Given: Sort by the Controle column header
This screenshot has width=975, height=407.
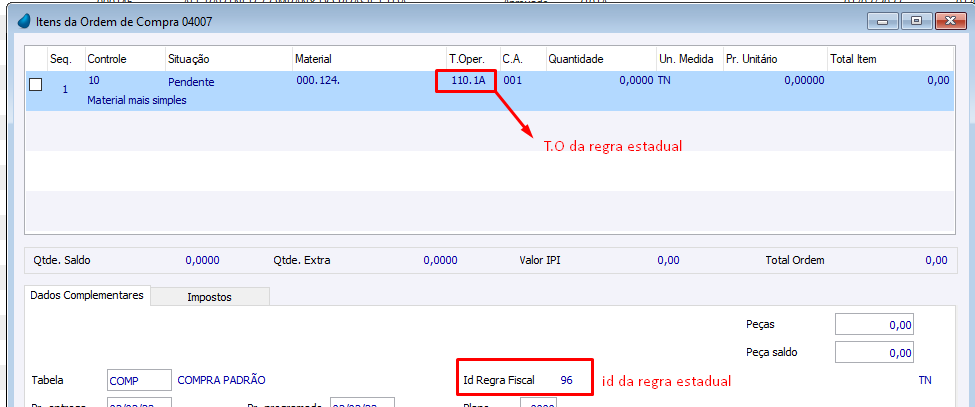Looking at the screenshot, I should click(x=125, y=59).
